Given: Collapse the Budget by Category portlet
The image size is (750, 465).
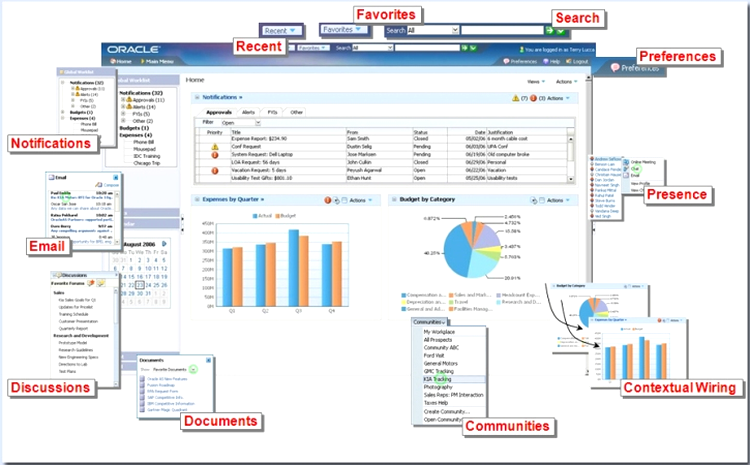Looking at the screenshot, I should [x=394, y=199].
